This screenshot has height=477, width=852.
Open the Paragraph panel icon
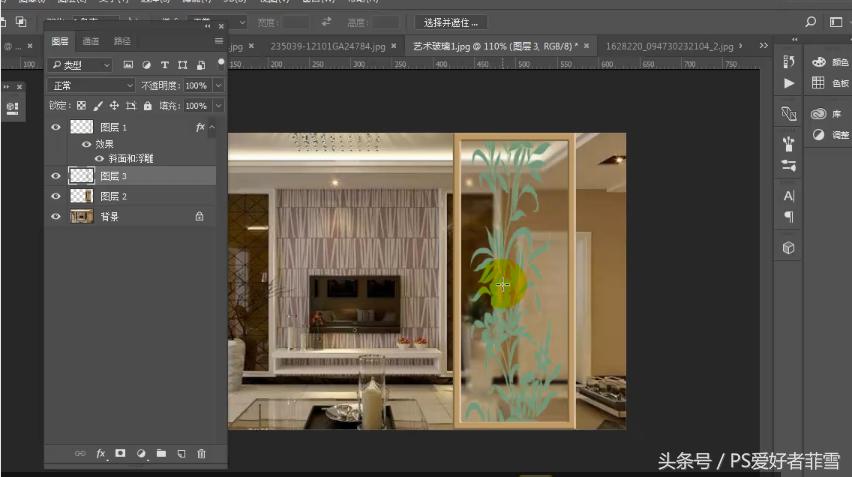(788, 217)
